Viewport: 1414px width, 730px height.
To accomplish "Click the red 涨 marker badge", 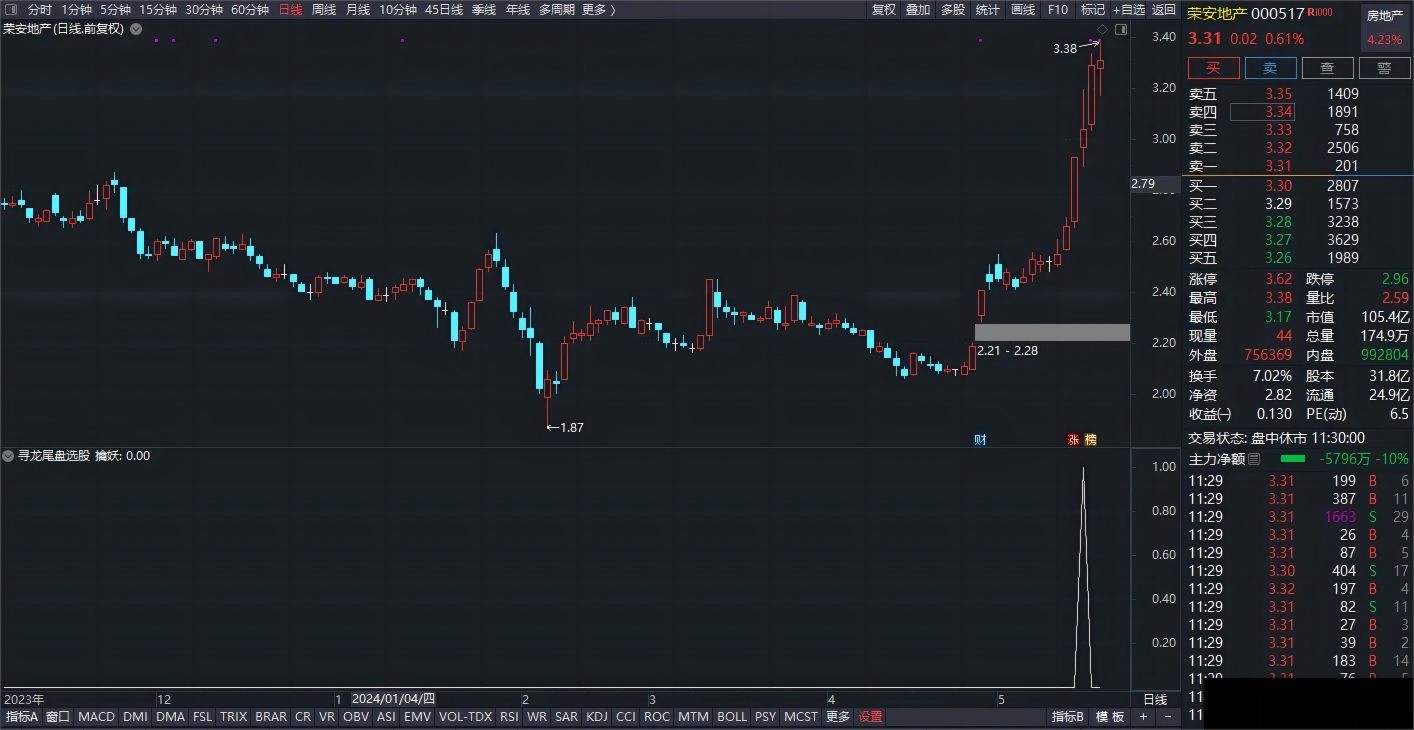I will tap(1073, 439).
